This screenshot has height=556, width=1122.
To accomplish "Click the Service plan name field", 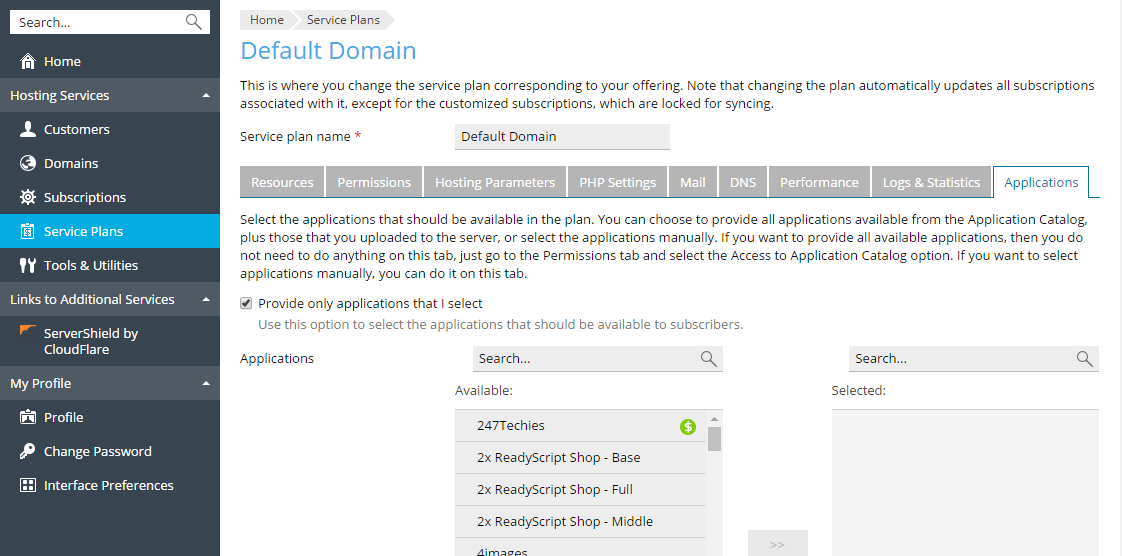I will pyautogui.click(x=562, y=137).
